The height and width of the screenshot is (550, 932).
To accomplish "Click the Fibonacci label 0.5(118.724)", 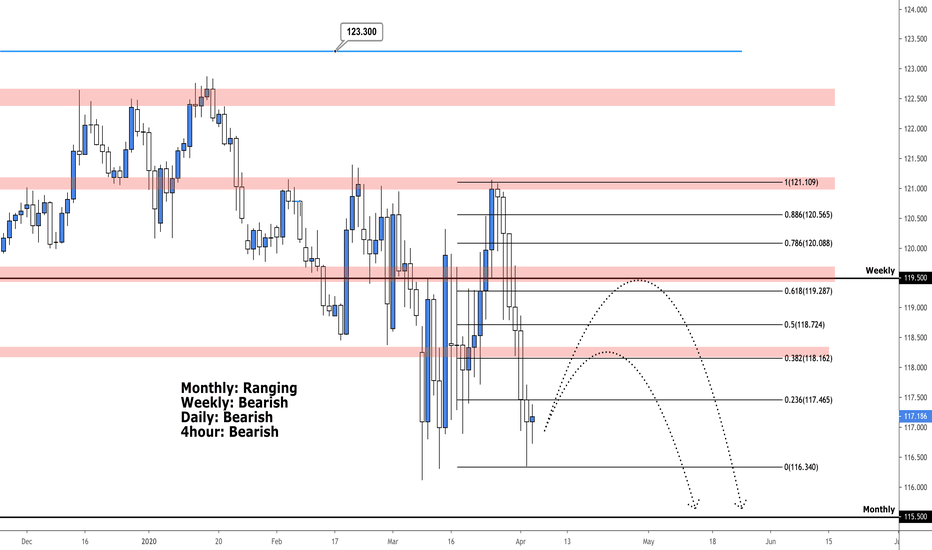I will click(804, 325).
